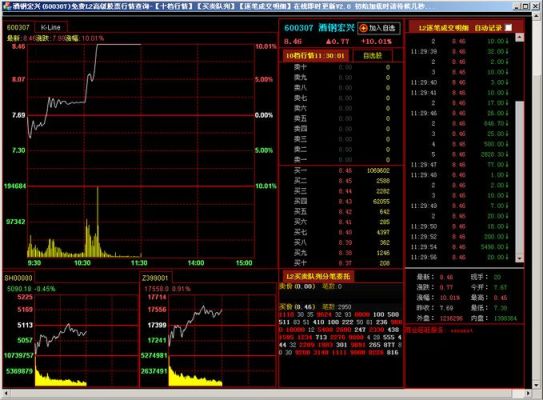Open the K-Line tab
This screenshot has width=543, height=400.
[x=51, y=27]
